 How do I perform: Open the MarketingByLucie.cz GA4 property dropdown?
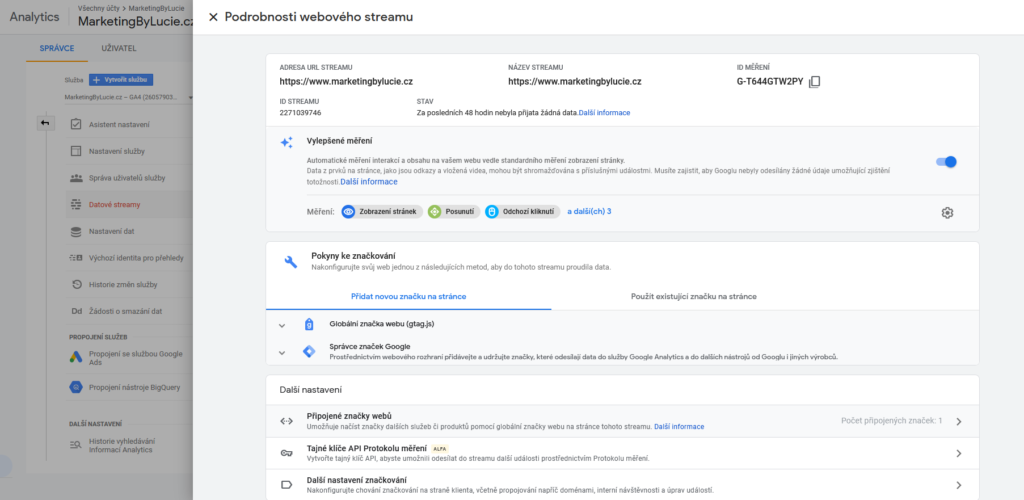coord(129,97)
